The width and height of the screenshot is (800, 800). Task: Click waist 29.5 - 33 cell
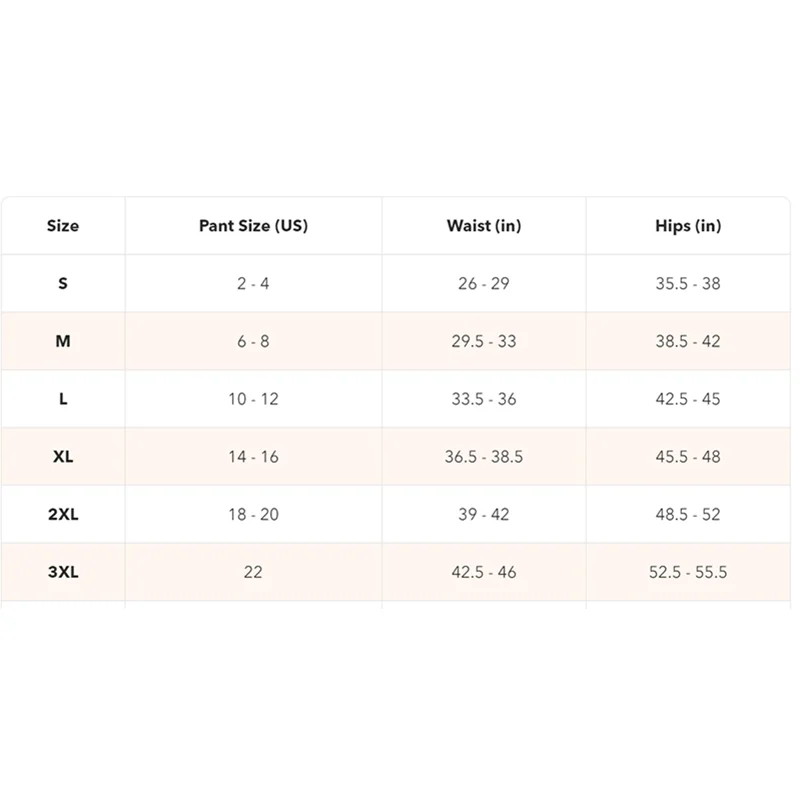pos(484,341)
